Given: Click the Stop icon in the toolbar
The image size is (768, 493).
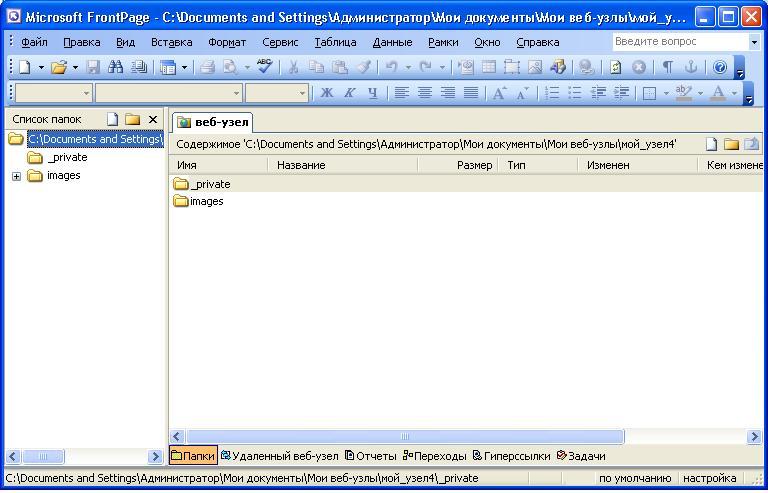Looking at the screenshot, I should [x=639, y=67].
